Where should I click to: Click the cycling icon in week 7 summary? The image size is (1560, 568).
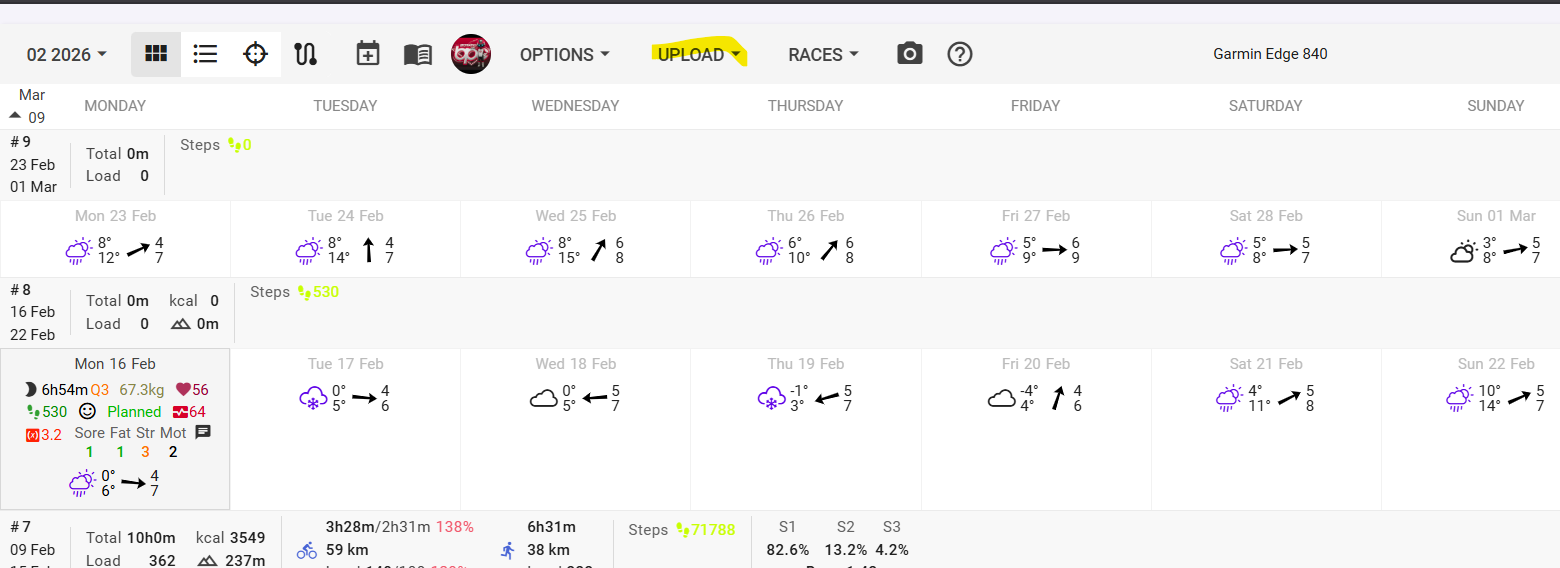coord(307,550)
